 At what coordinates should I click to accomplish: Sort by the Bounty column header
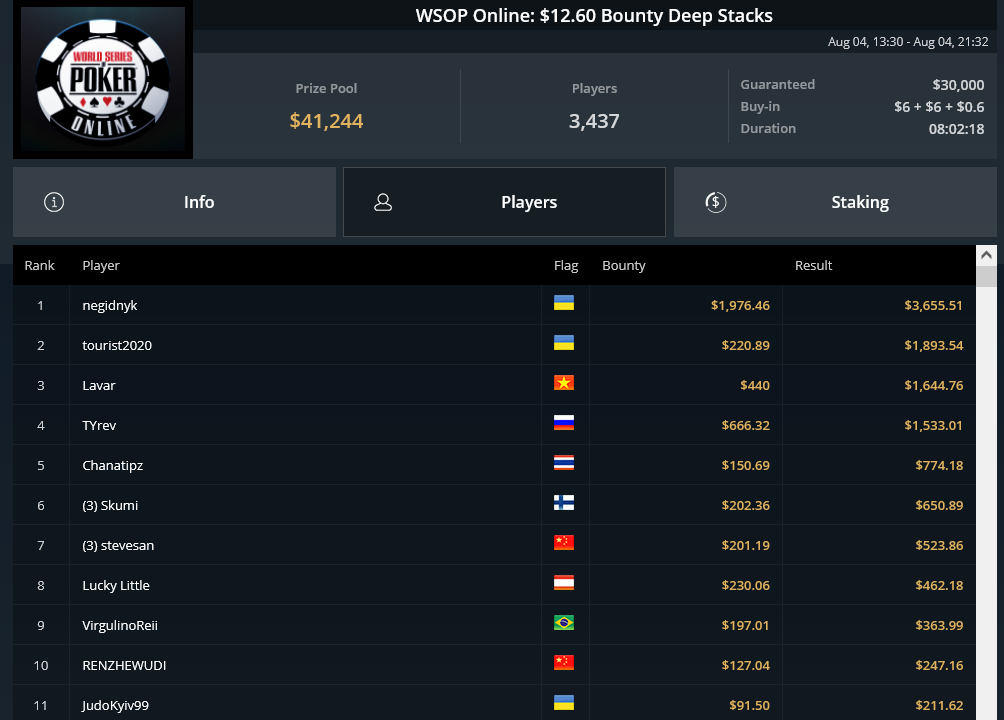click(624, 265)
